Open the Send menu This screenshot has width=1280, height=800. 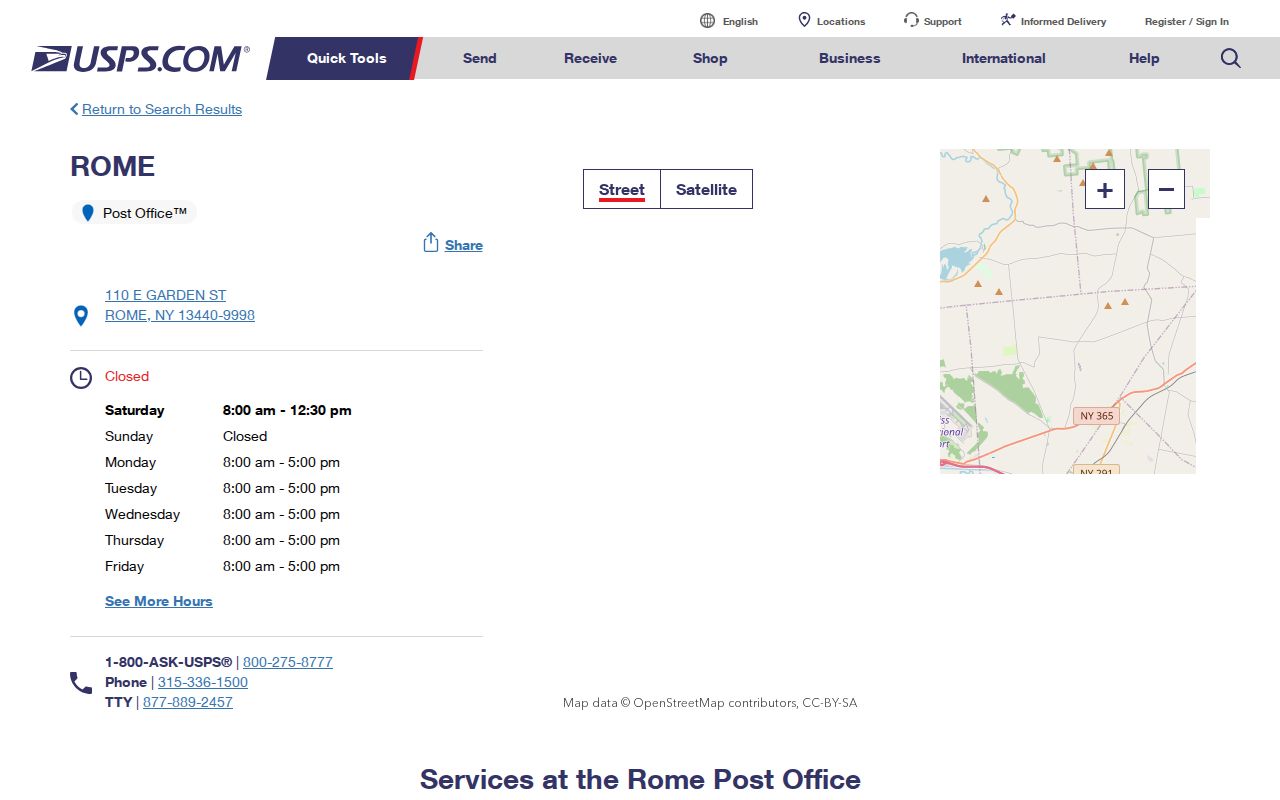click(480, 58)
